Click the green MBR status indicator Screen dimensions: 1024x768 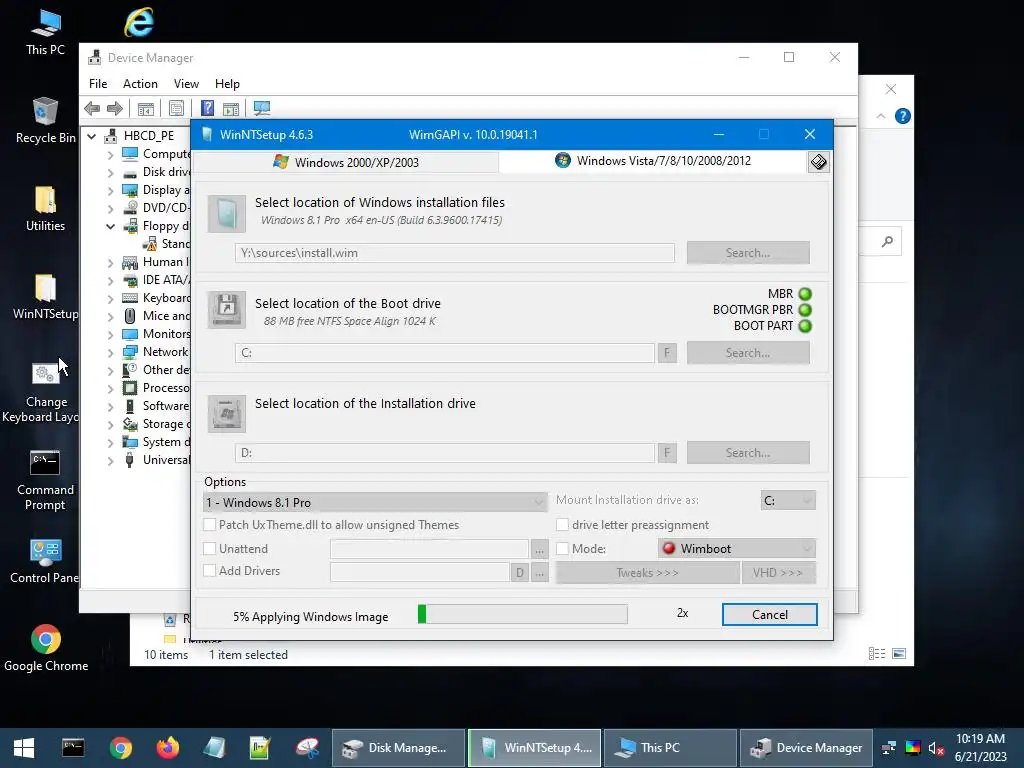(805, 294)
